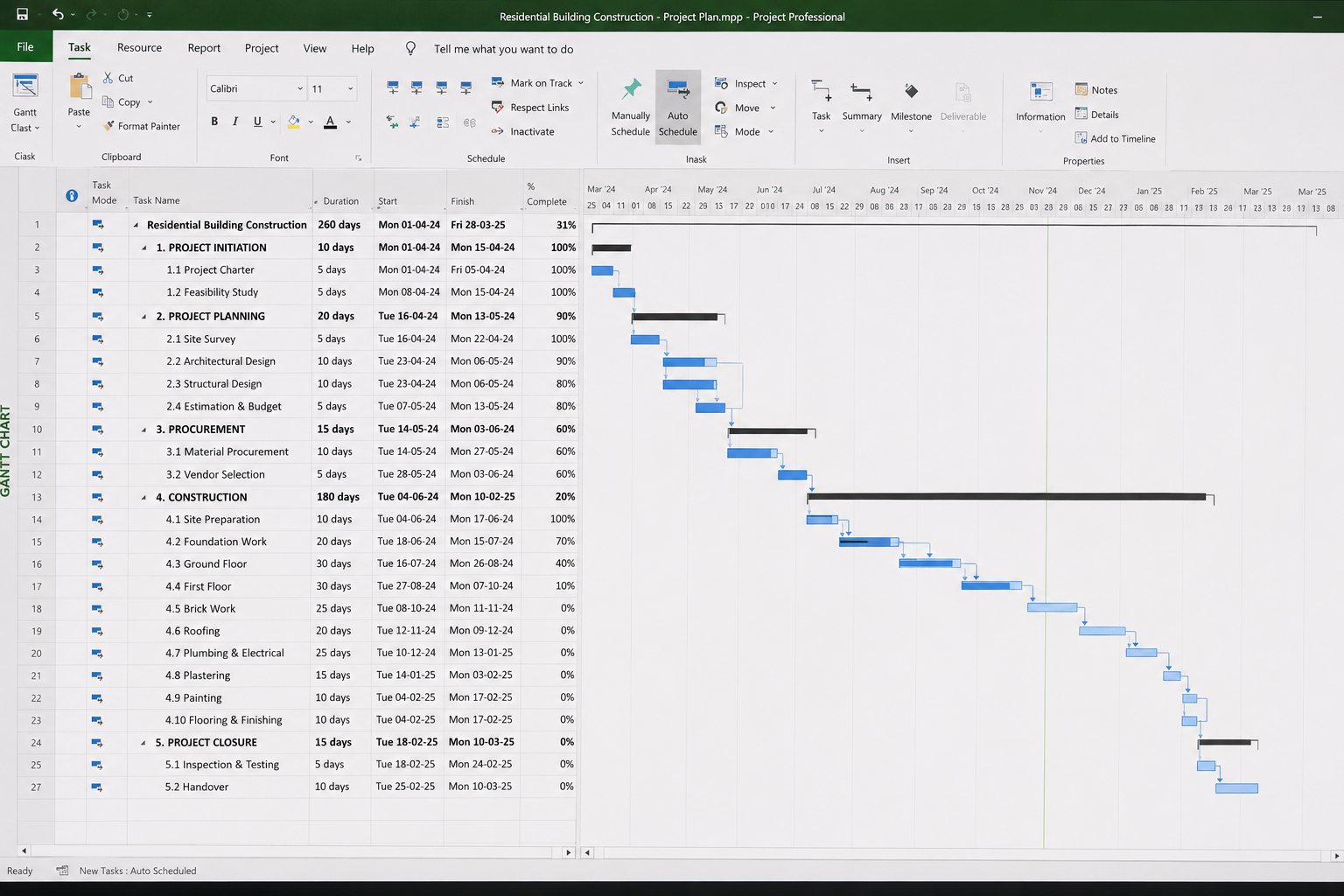Open the Font dialog launcher
Image resolution: width=1344 pixels, height=896 pixels.
click(x=358, y=158)
